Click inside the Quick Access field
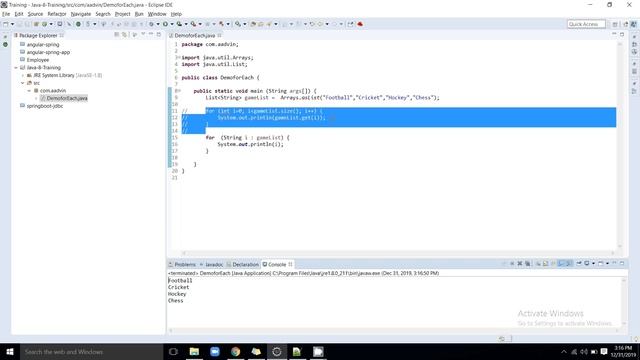Viewport: 640px width, 360px height. point(586,24)
